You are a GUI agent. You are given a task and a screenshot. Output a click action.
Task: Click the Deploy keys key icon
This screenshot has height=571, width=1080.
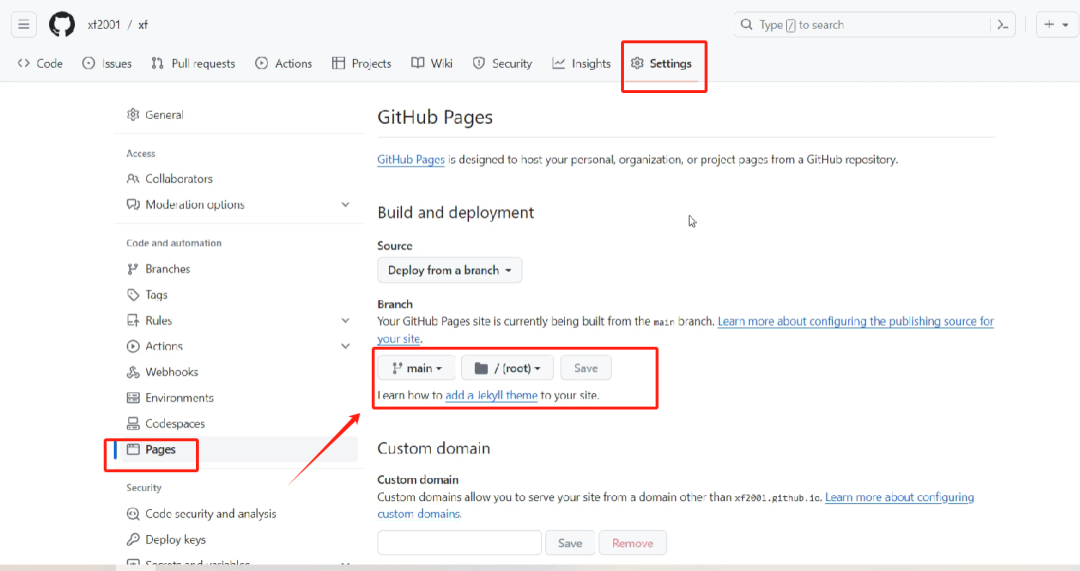coord(133,539)
